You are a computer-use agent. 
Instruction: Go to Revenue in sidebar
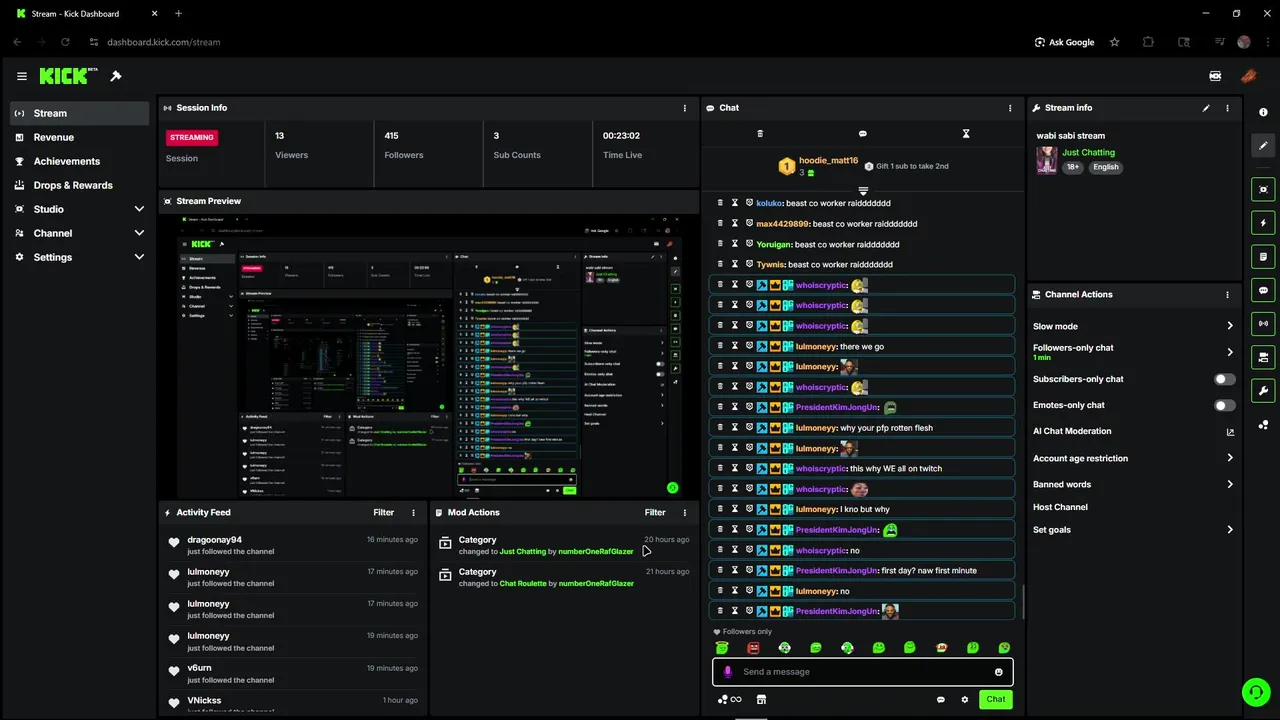pos(80,137)
